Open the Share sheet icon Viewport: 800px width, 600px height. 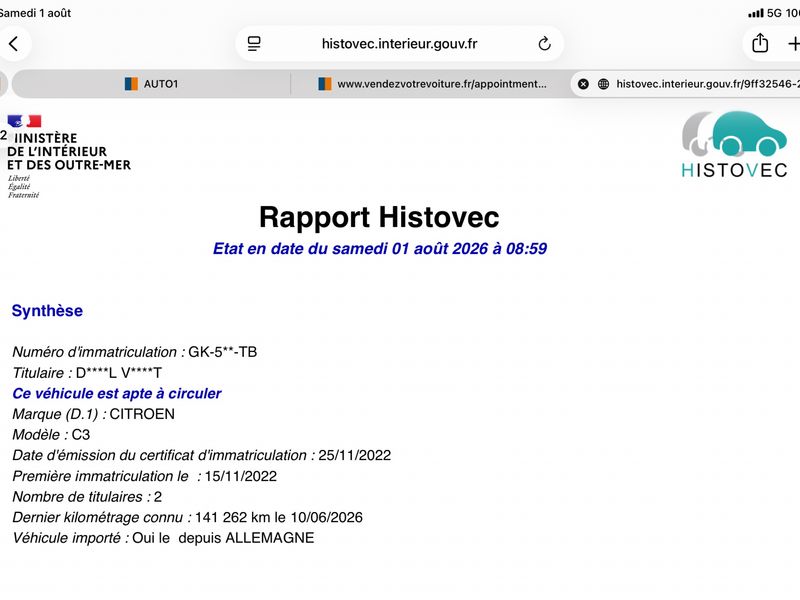760,43
